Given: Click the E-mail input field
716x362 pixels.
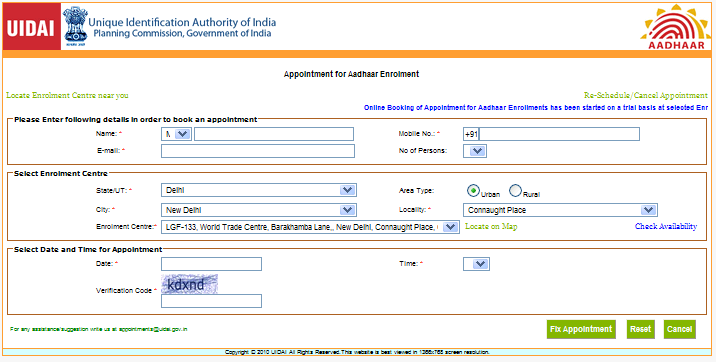Looking at the screenshot, I should point(258,151).
